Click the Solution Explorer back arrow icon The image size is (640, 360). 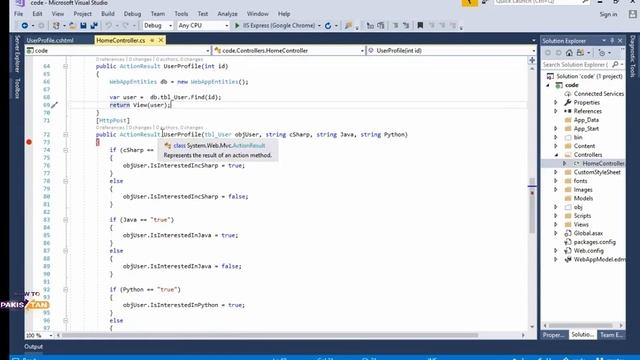point(548,53)
